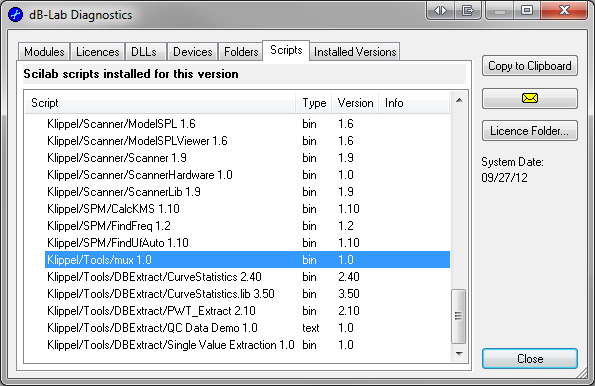Screen dimensions: 595x386
Task: Sort list by Type column header
Action: (314, 103)
